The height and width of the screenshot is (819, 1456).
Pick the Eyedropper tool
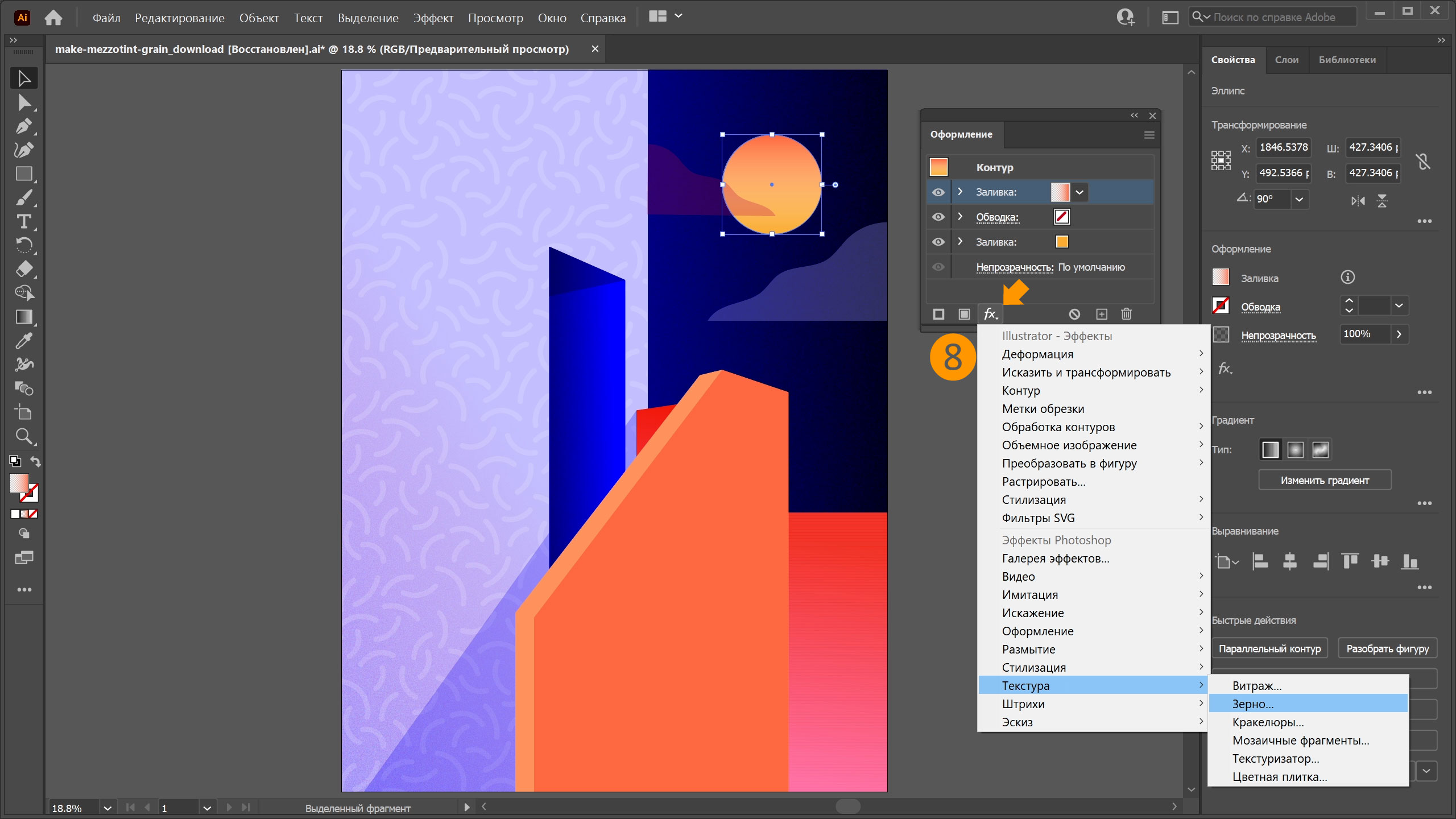23,341
